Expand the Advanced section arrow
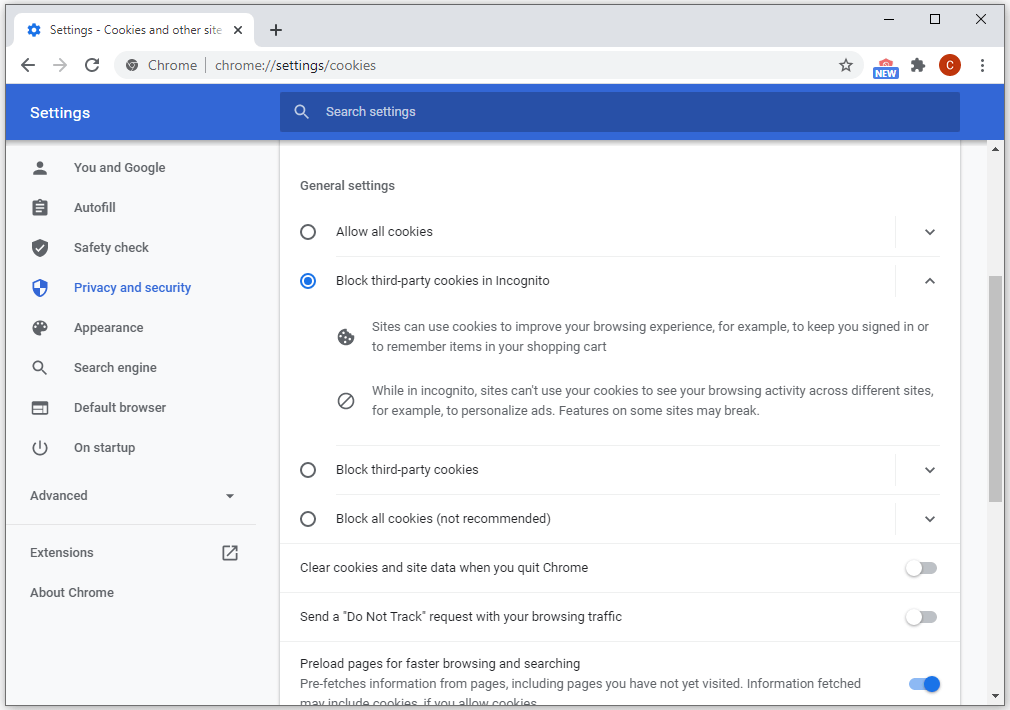 (x=230, y=496)
